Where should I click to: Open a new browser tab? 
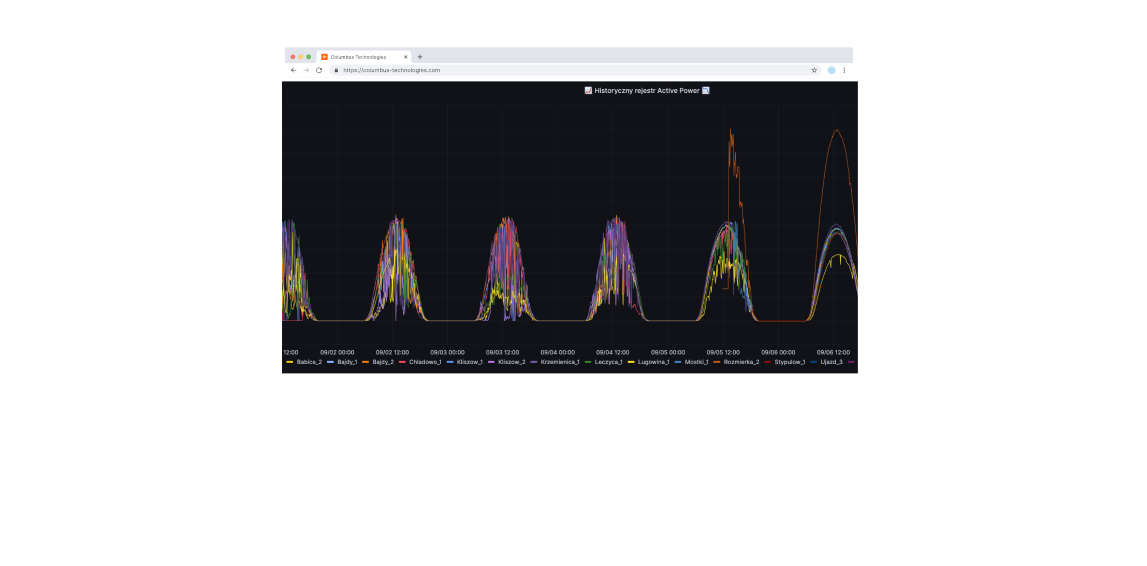tap(420, 57)
